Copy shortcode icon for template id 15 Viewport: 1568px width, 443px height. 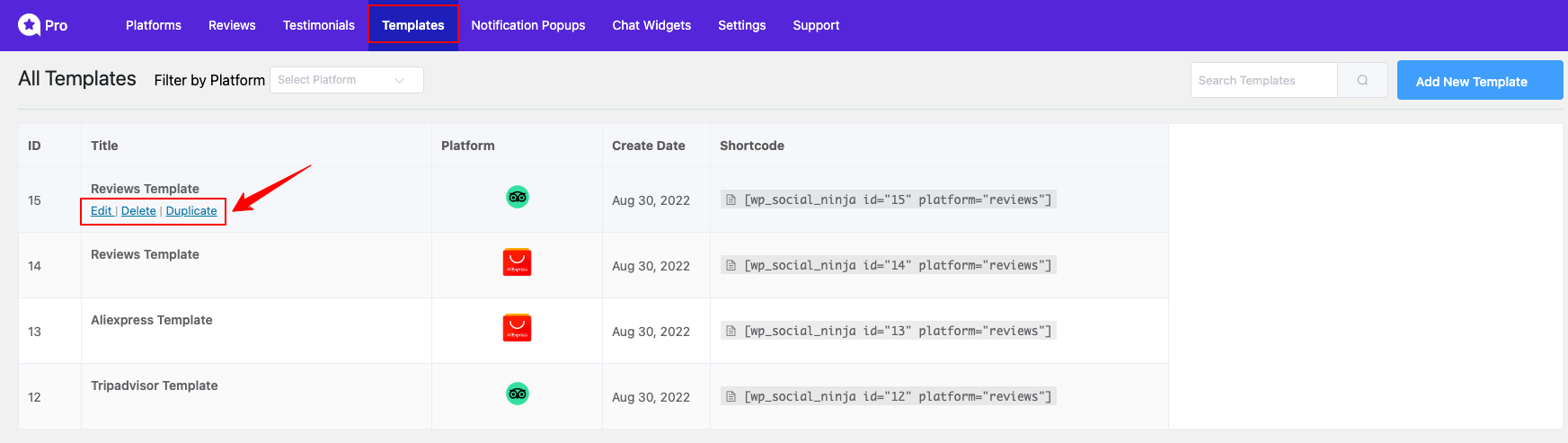(731, 199)
